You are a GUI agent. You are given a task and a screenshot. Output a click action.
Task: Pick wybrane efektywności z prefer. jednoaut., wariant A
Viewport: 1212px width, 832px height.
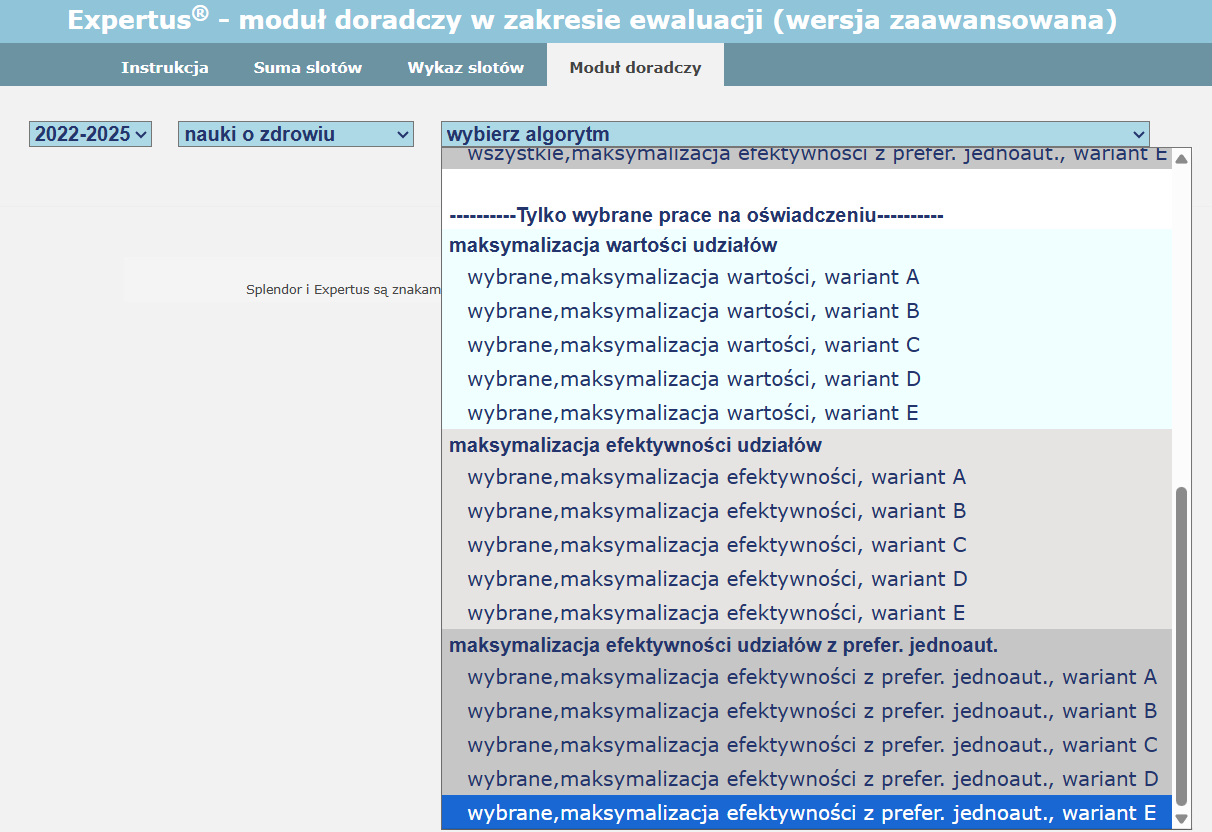(811, 677)
